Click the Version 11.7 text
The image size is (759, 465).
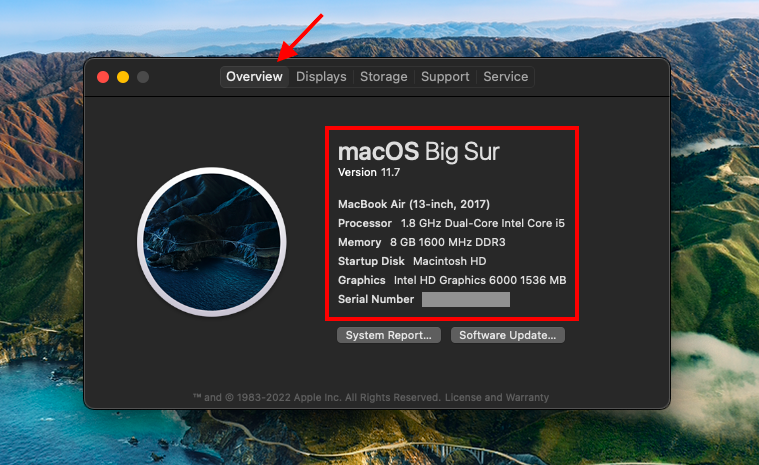[x=369, y=172]
